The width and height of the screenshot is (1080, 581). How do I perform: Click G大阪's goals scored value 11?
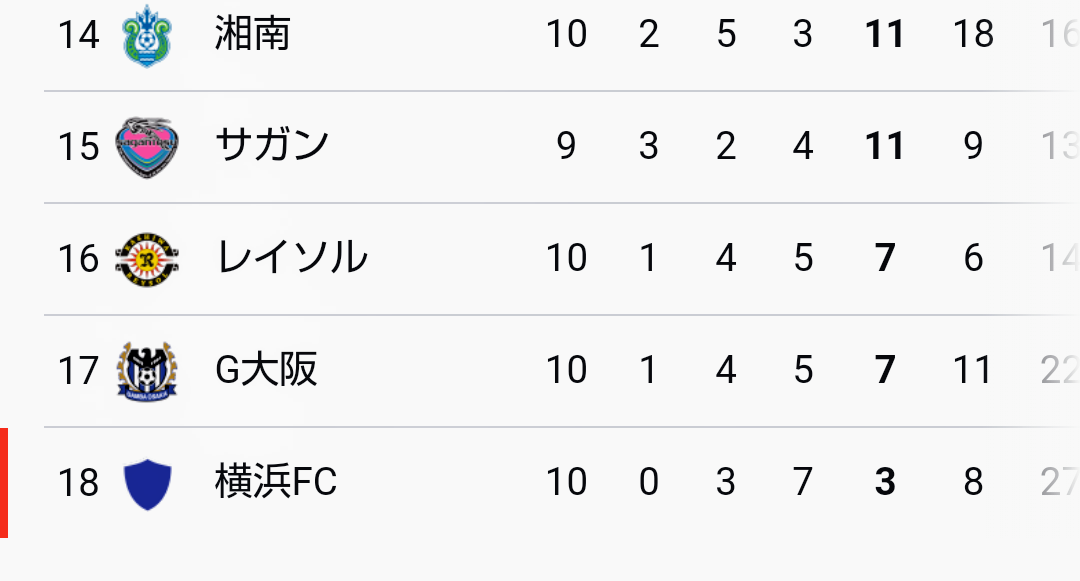(972, 370)
